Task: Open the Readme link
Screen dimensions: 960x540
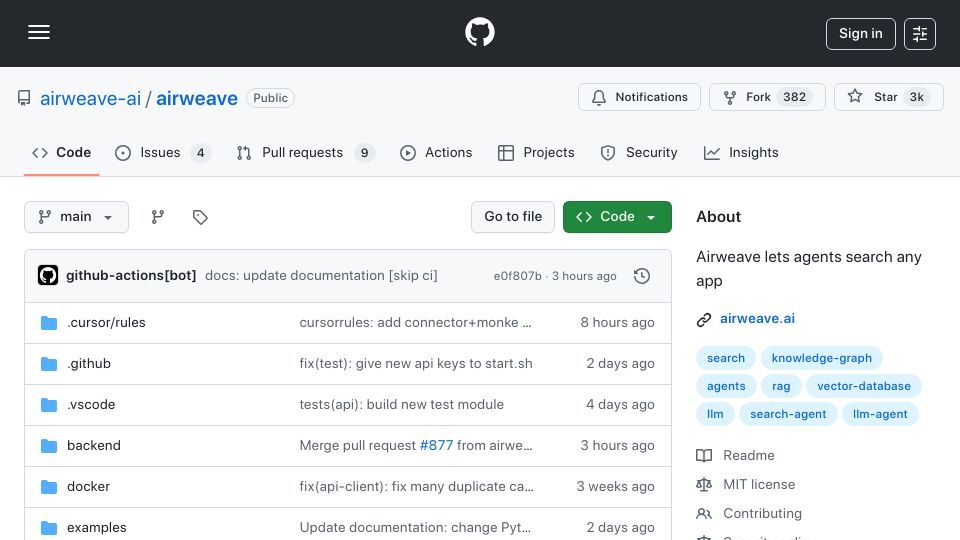Action: 736,456
